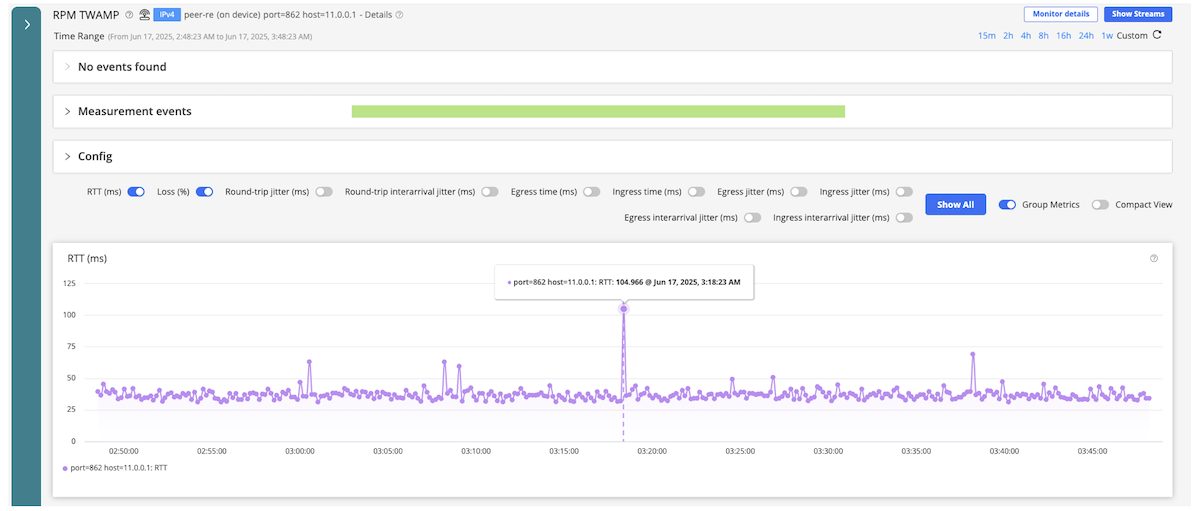1200x511 pixels.
Task: Expand the No events found section
Action: pos(611,67)
